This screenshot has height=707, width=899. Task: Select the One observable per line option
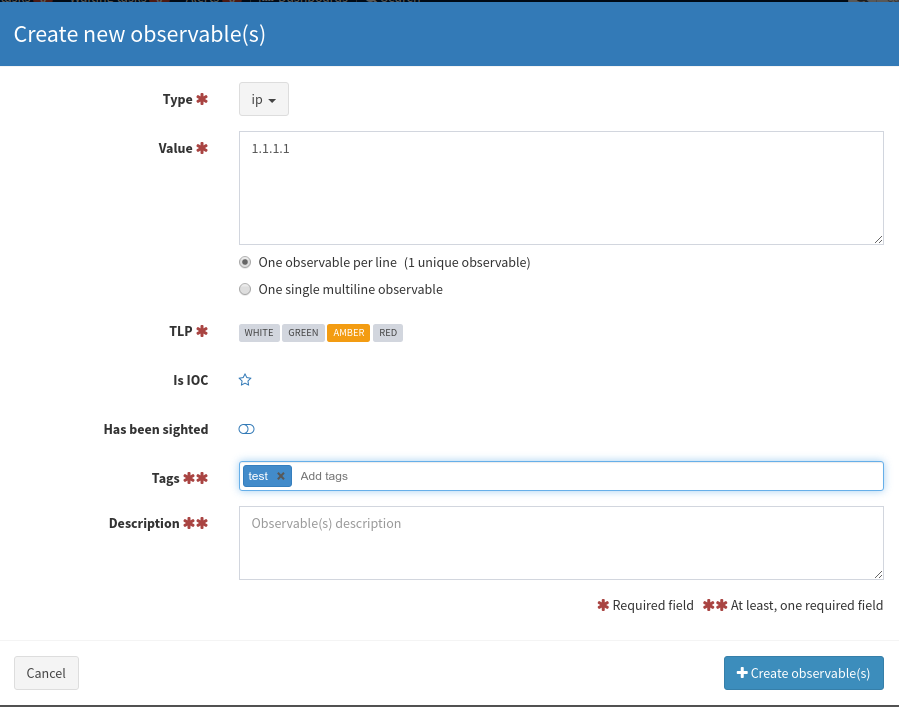coord(245,262)
